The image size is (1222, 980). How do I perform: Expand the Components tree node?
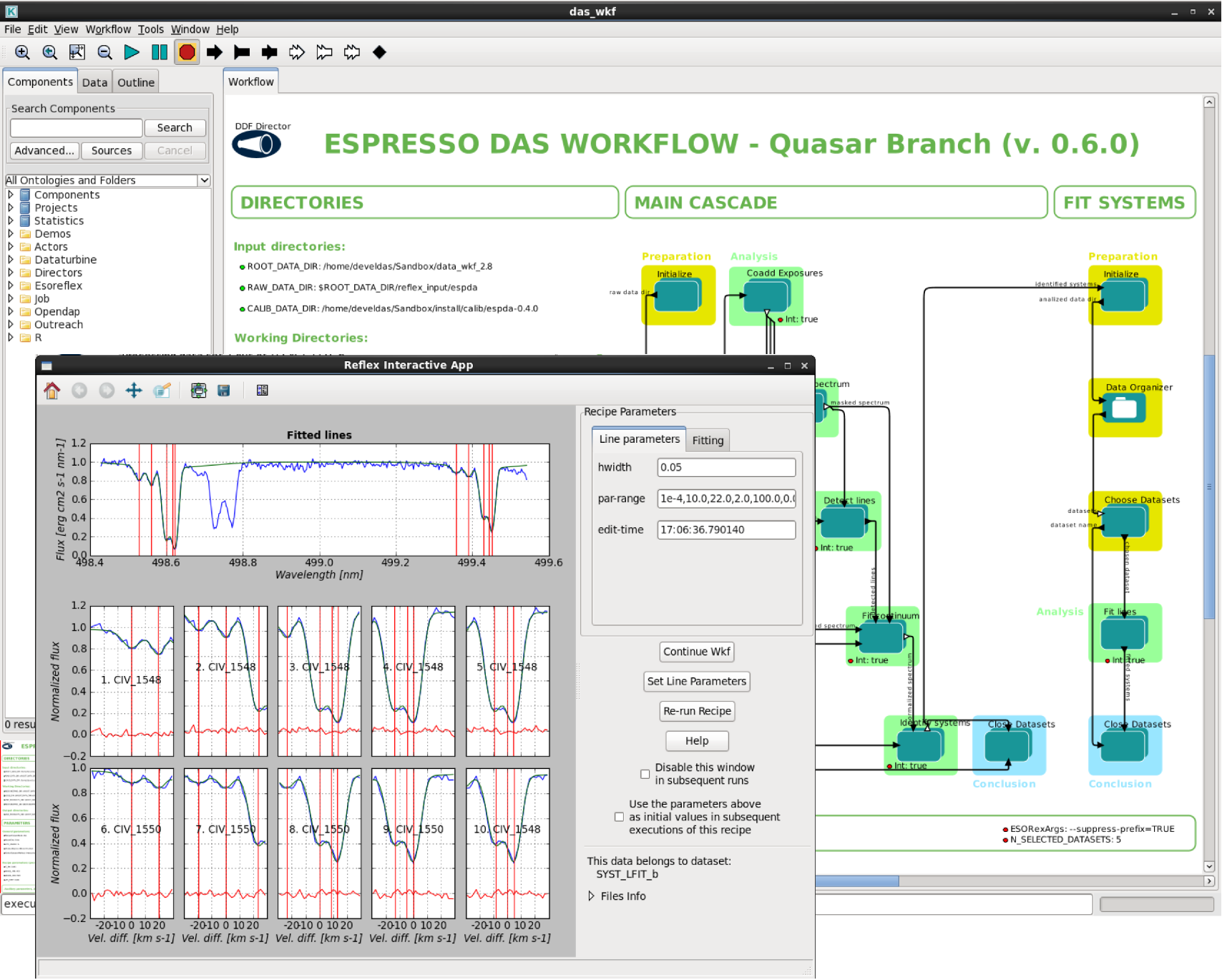point(11,195)
